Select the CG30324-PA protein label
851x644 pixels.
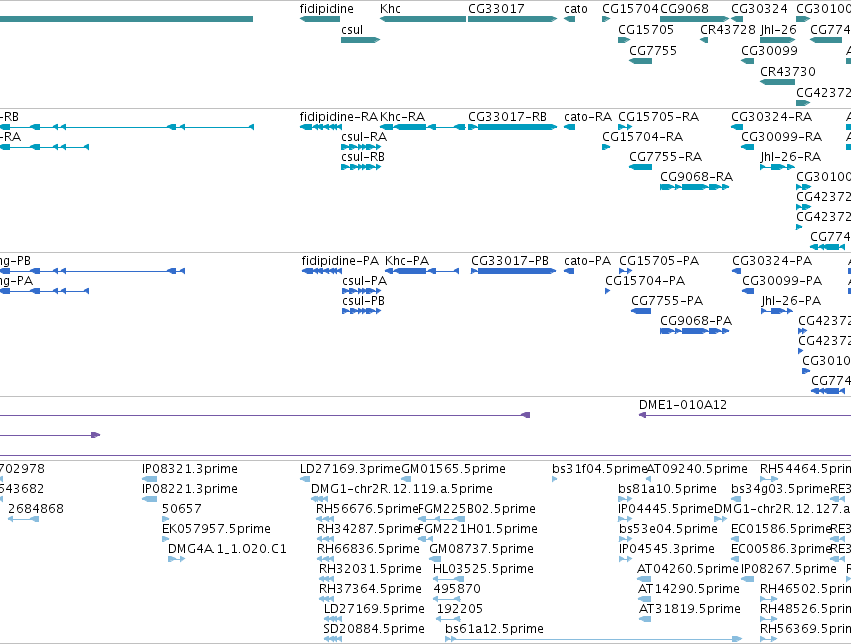point(772,261)
